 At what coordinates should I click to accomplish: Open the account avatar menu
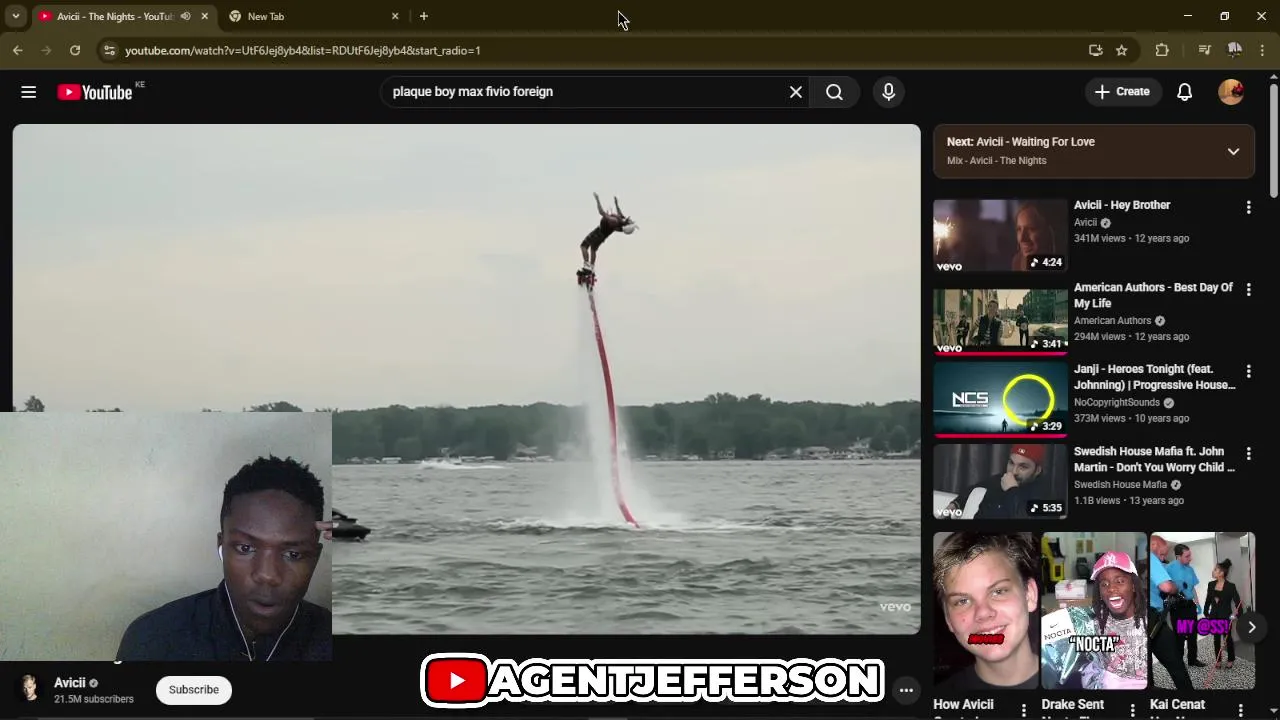[x=1231, y=92]
